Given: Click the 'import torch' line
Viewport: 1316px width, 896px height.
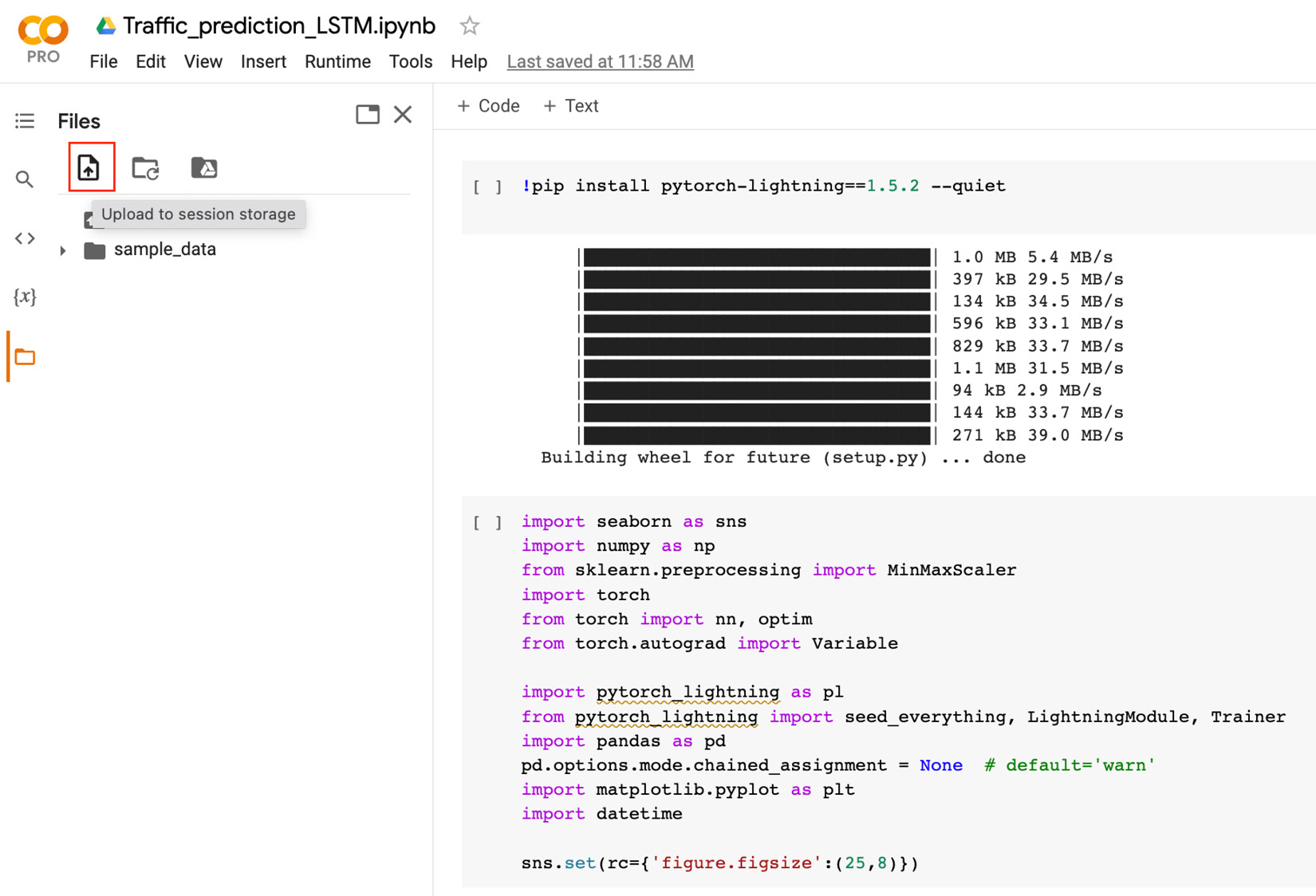Looking at the screenshot, I should [585, 595].
